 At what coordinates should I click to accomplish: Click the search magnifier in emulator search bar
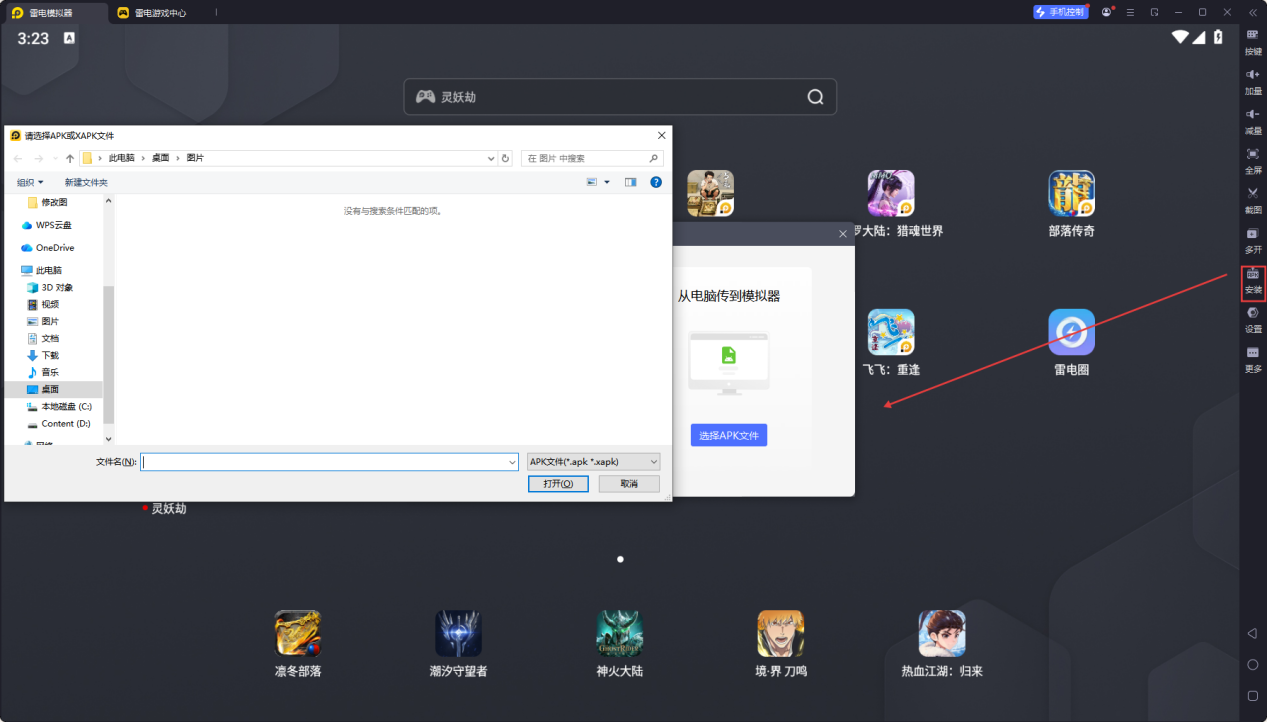[x=815, y=97]
